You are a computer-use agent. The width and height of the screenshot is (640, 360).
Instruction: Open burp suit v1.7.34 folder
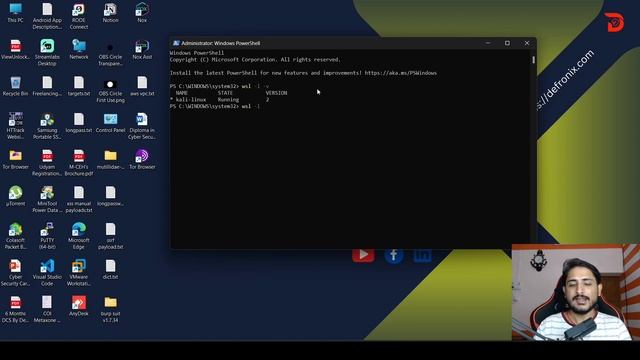110,310
